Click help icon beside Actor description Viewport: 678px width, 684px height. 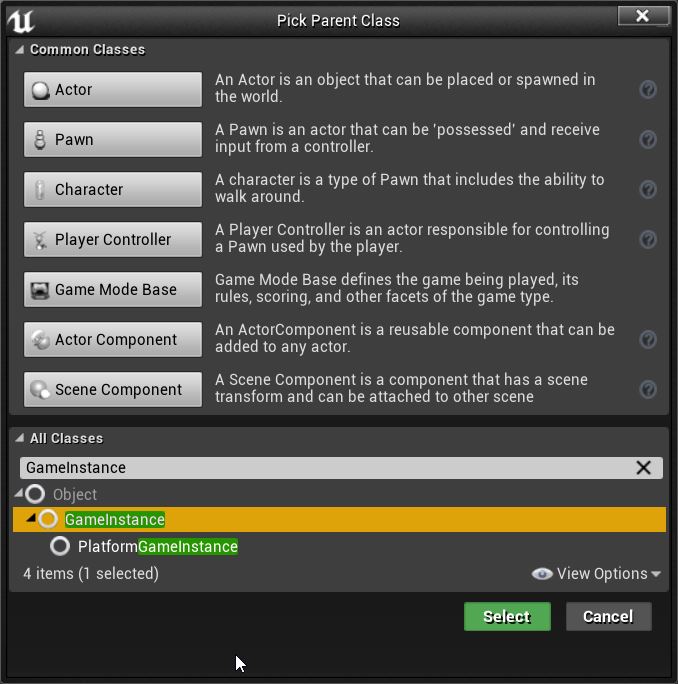pyautogui.click(x=648, y=90)
